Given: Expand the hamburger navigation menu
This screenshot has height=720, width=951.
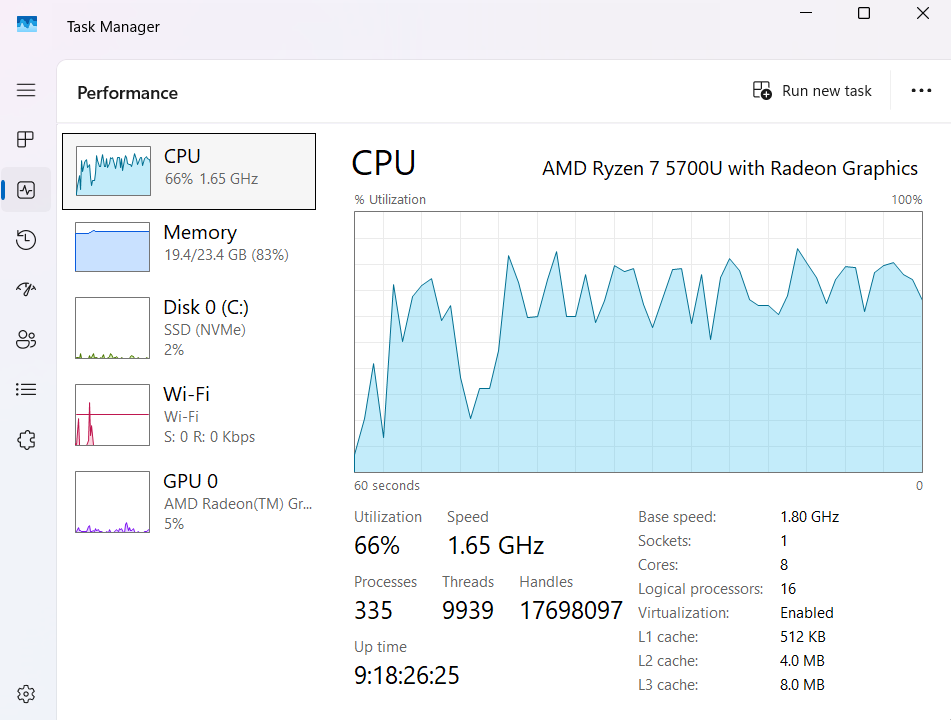Looking at the screenshot, I should (26, 90).
